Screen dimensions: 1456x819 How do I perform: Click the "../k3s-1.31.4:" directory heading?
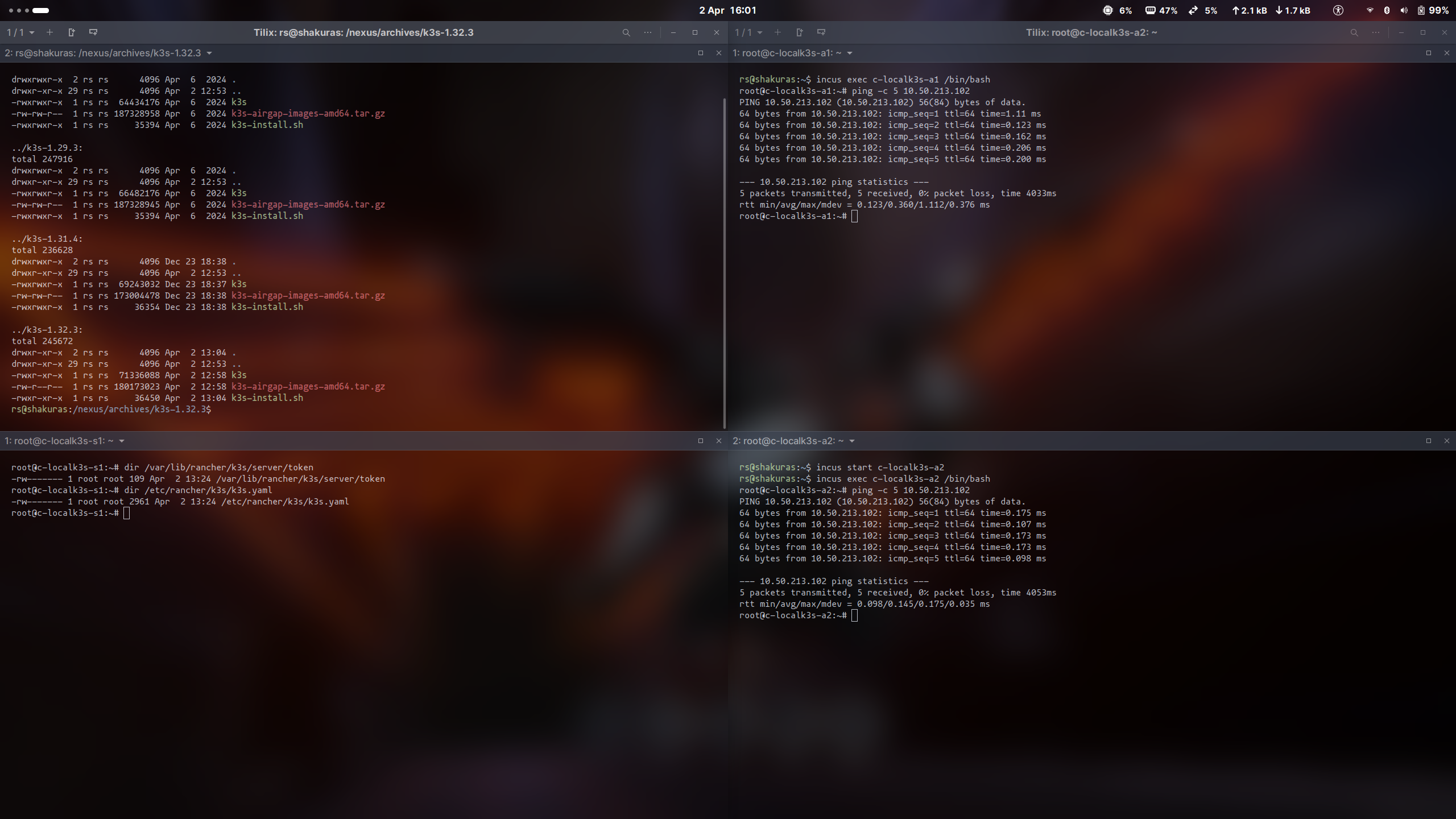tap(47, 239)
